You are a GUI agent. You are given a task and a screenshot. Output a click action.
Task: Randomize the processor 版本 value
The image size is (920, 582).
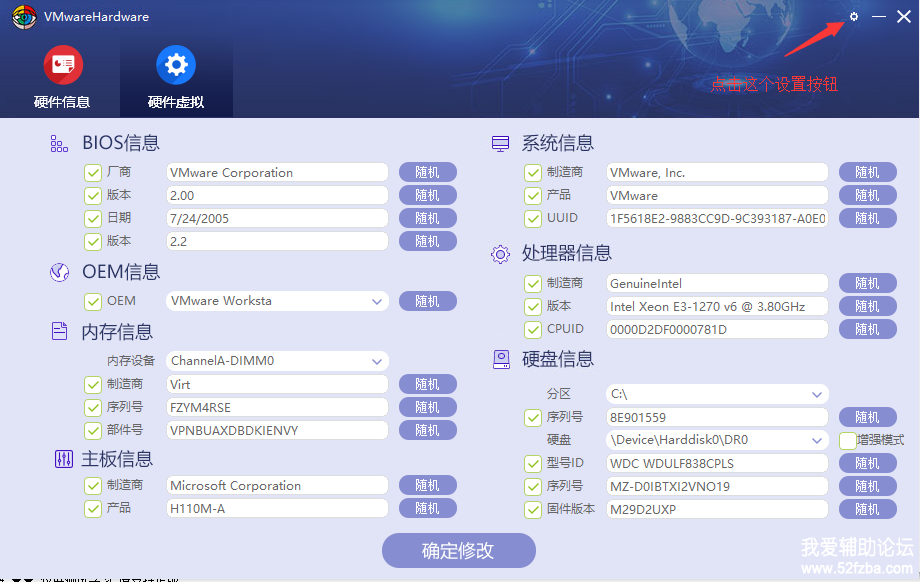pos(868,306)
